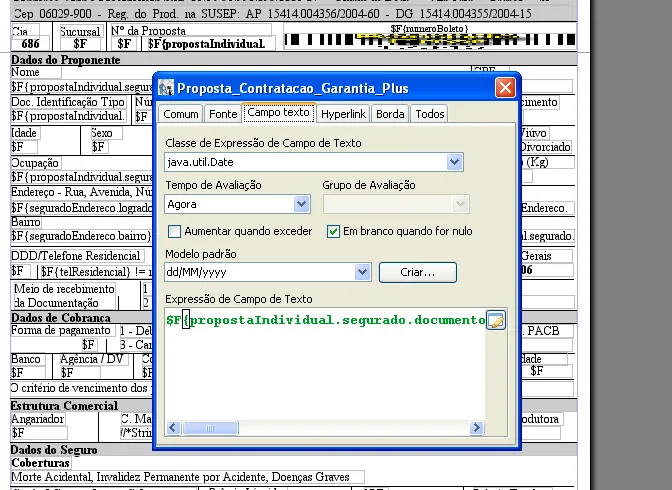
Task: Select the Forma de pagamento label
Action: click(x=61, y=331)
